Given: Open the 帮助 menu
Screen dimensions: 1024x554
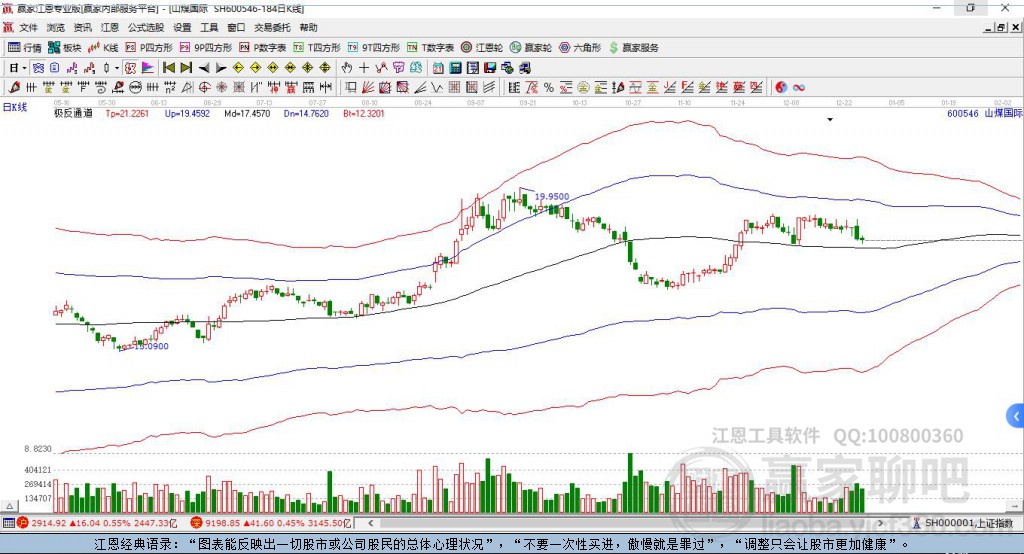Looking at the screenshot, I should pos(308,27).
